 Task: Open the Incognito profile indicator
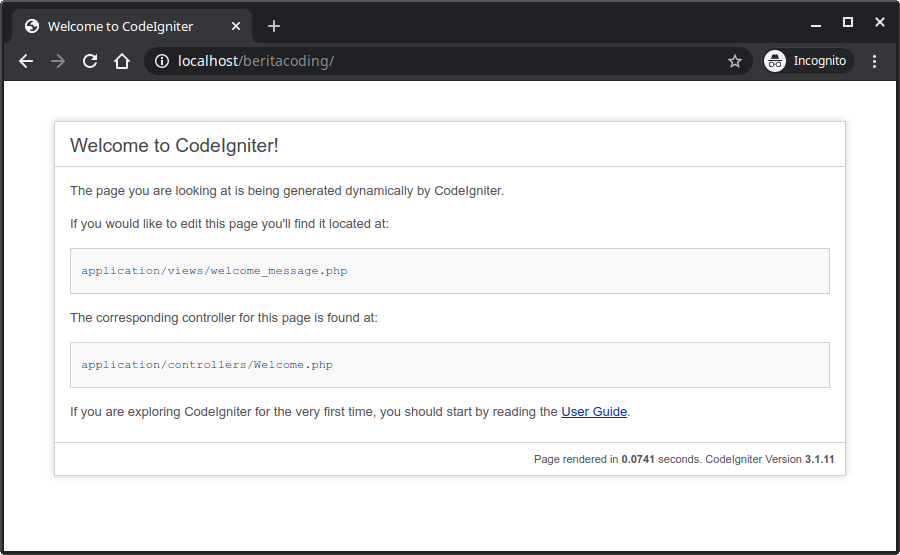(809, 61)
